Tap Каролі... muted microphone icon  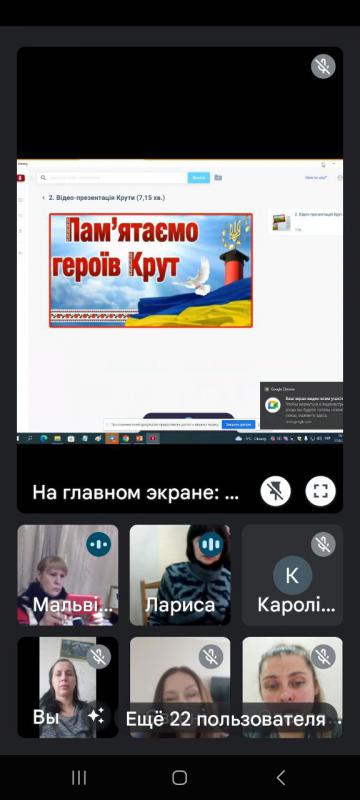coord(323,544)
